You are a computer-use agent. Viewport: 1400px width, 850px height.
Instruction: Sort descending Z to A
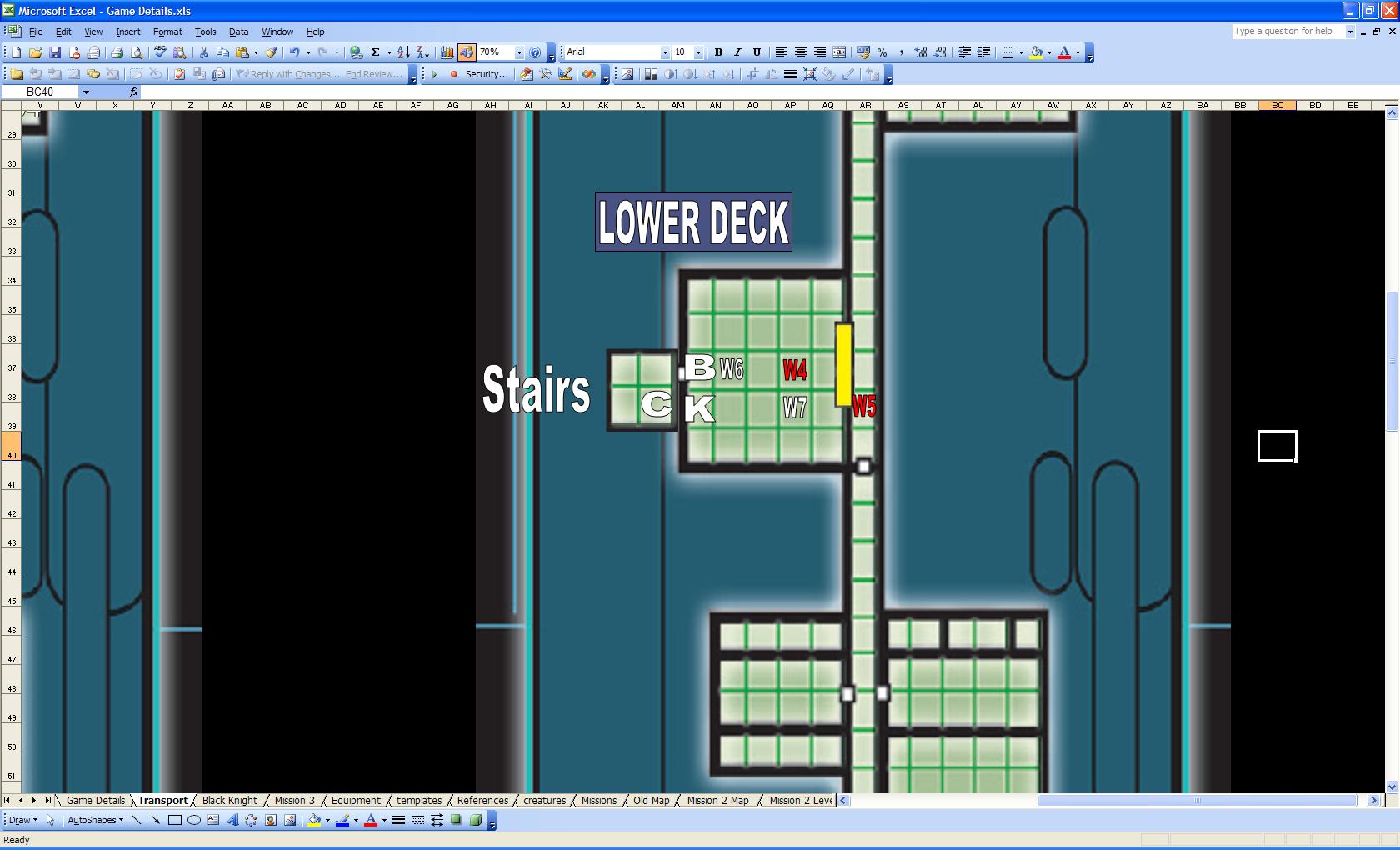click(422, 52)
